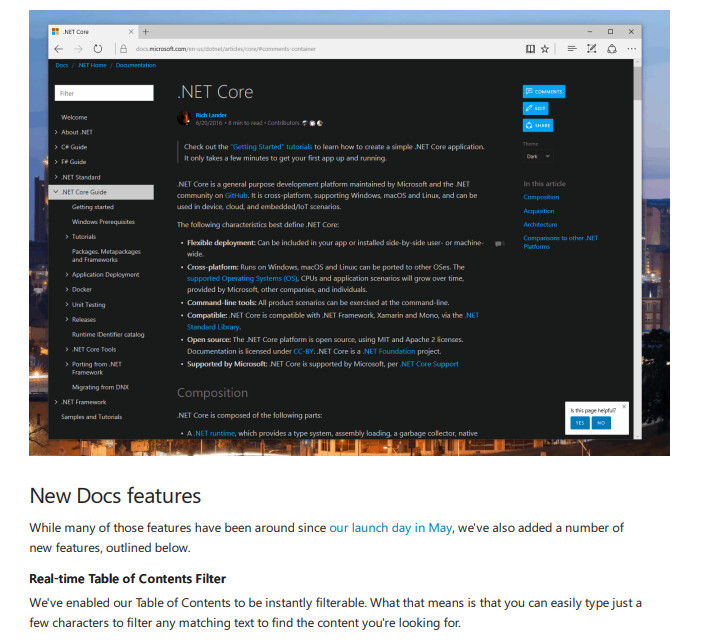
Task: Open Migrating from DNX item
Action: click(100, 387)
